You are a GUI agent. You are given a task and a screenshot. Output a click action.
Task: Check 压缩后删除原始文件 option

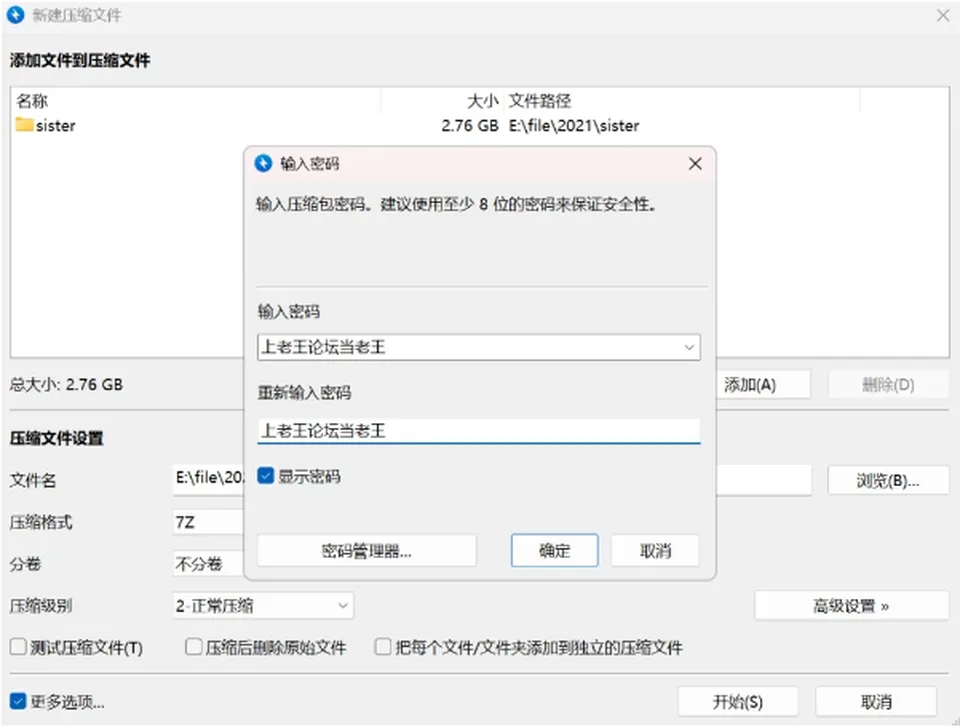(x=193, y=647)
